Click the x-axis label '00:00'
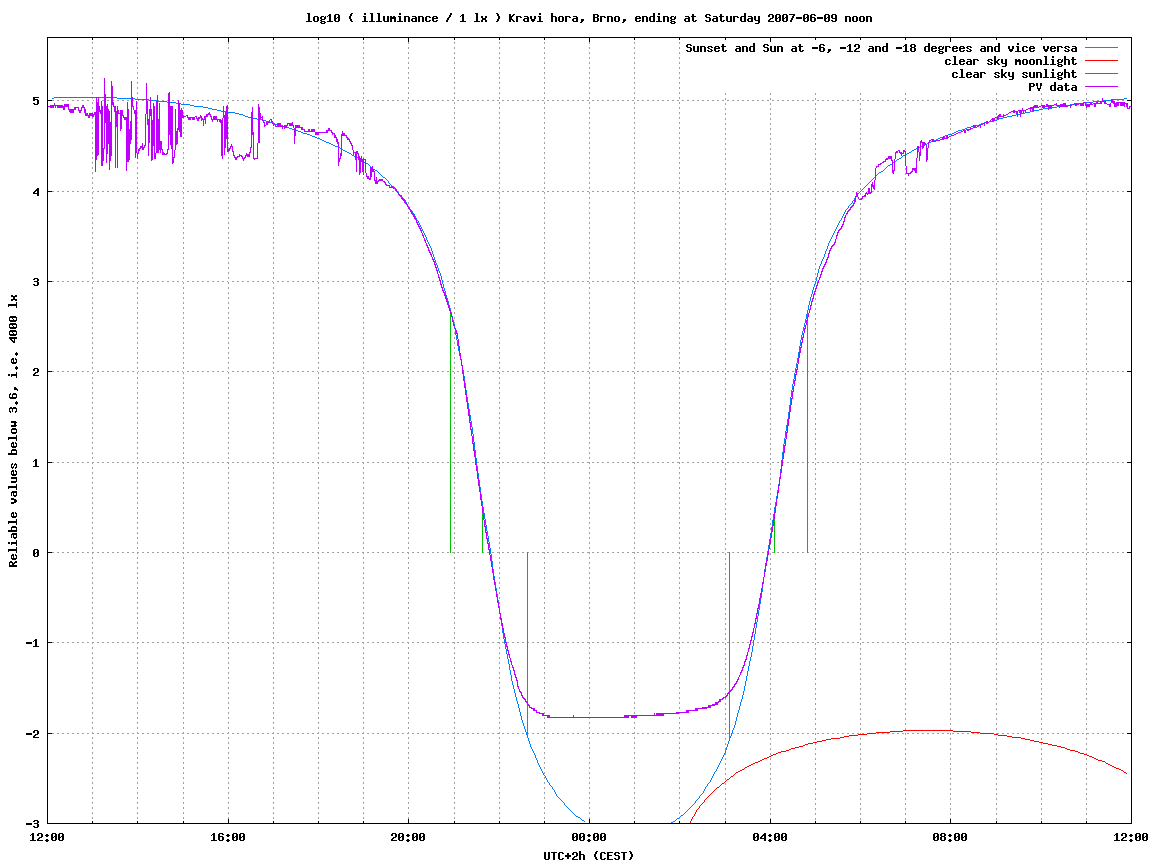Image resolution: width=1151 pixels, height=863 pixels. tap(589, 837)
